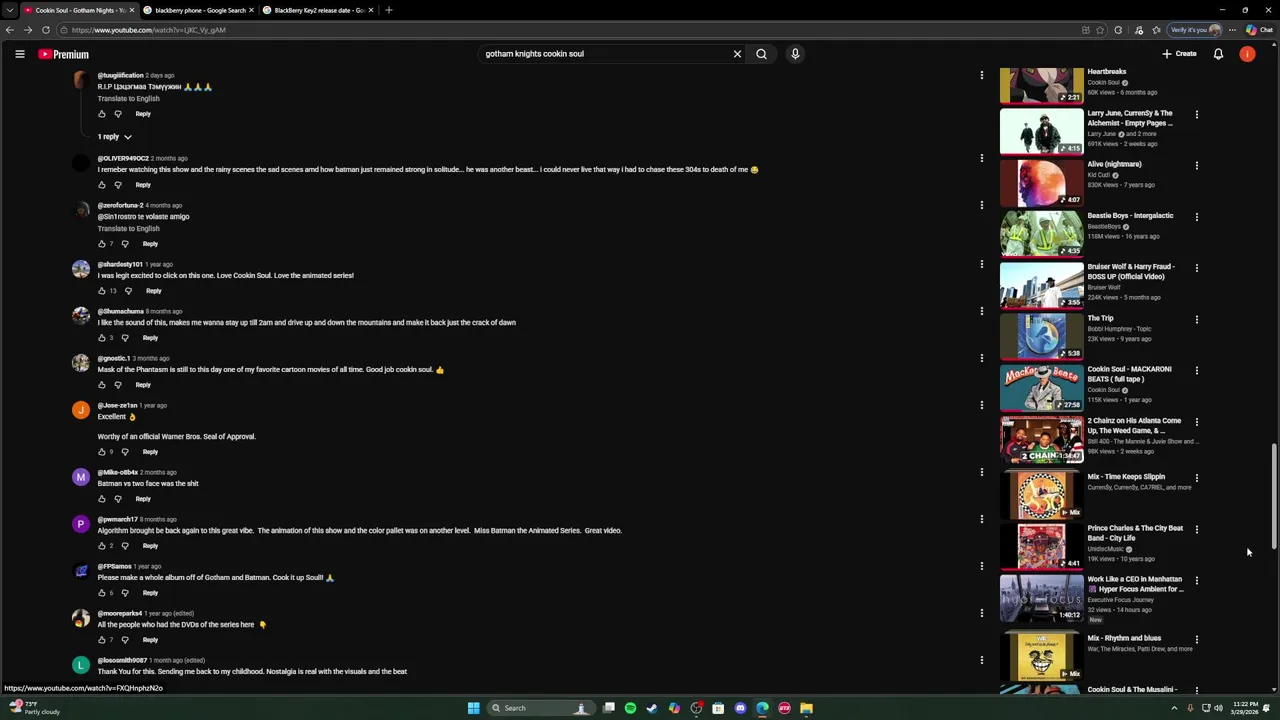1280x720 pixels.
Task: Open options for Cookin Soul MACKARONI BEATS
Action: point(1196,370)
